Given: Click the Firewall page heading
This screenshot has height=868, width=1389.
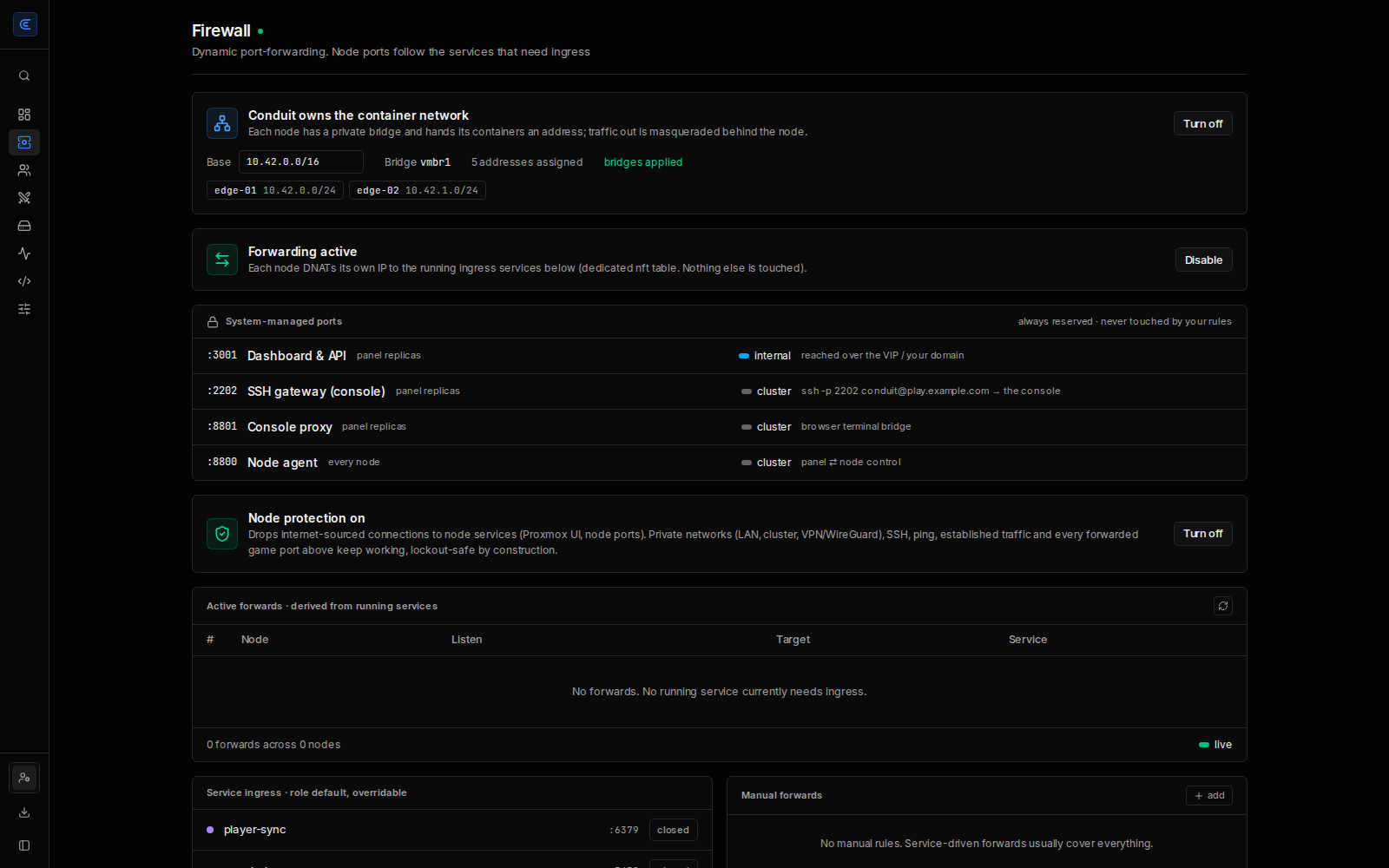Looking at the screenshot, I should (221, 30).
